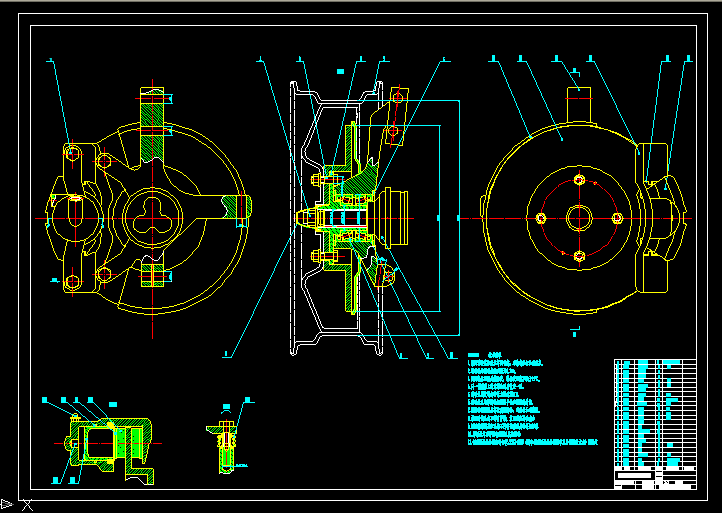Select the red dashed bolt pitch circle
The width and height of the screenshot is (722, 513).
coord(579,218)
